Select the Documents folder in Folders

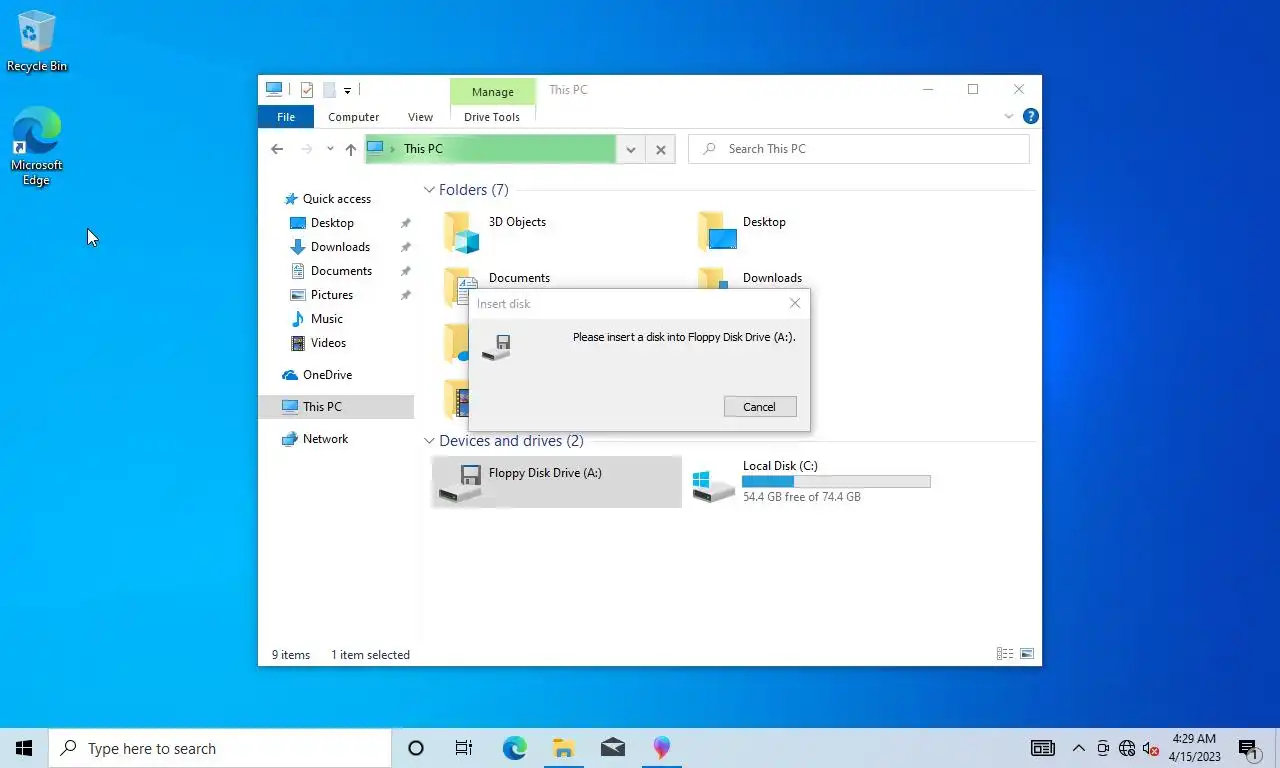tap(519, 278)
